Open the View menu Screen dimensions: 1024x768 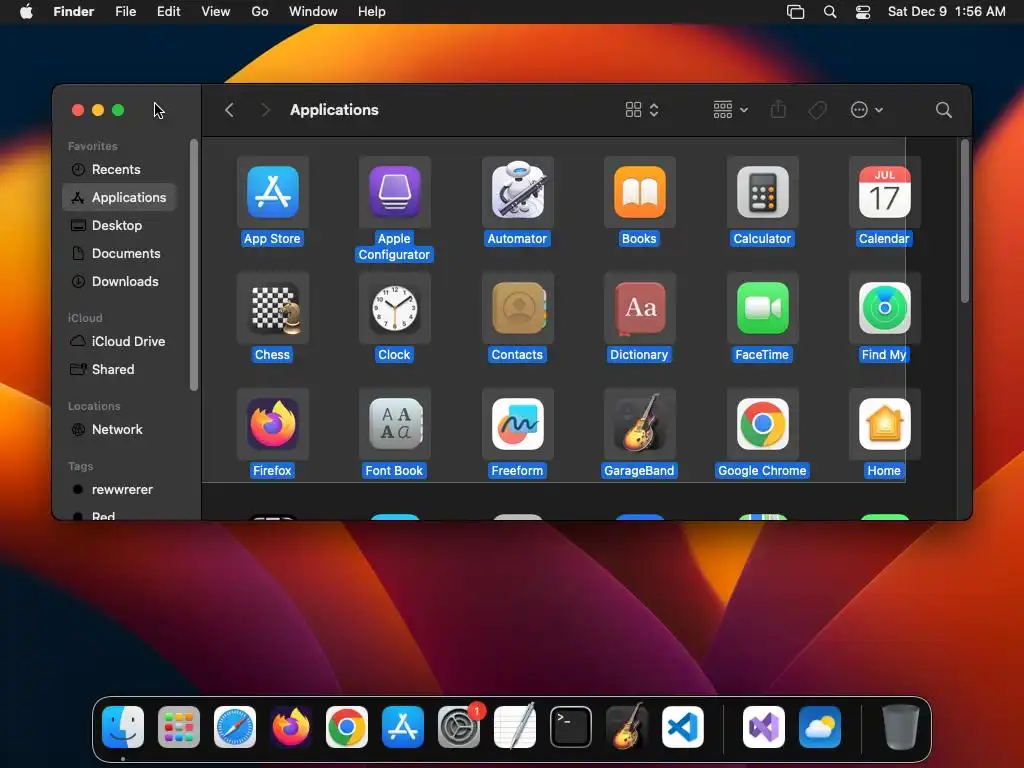coord(216,12)
